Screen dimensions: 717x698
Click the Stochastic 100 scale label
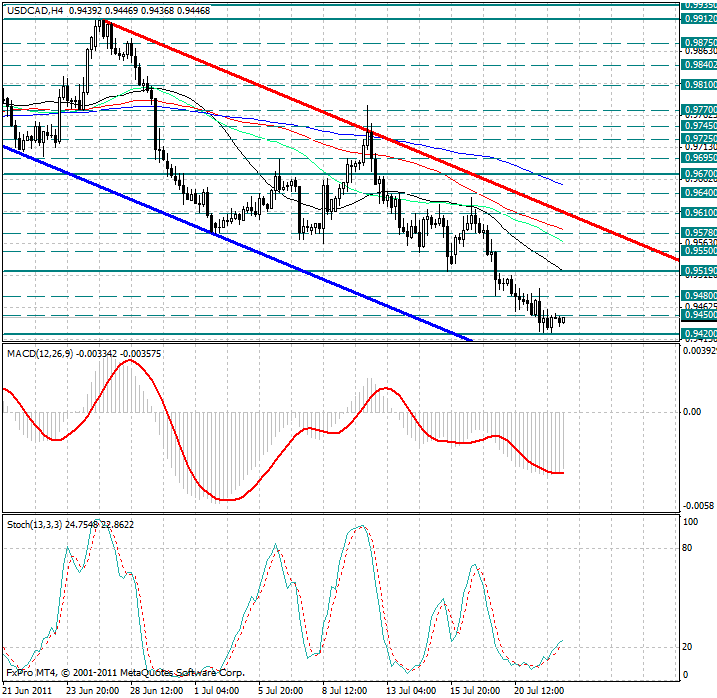pos(690,522)
